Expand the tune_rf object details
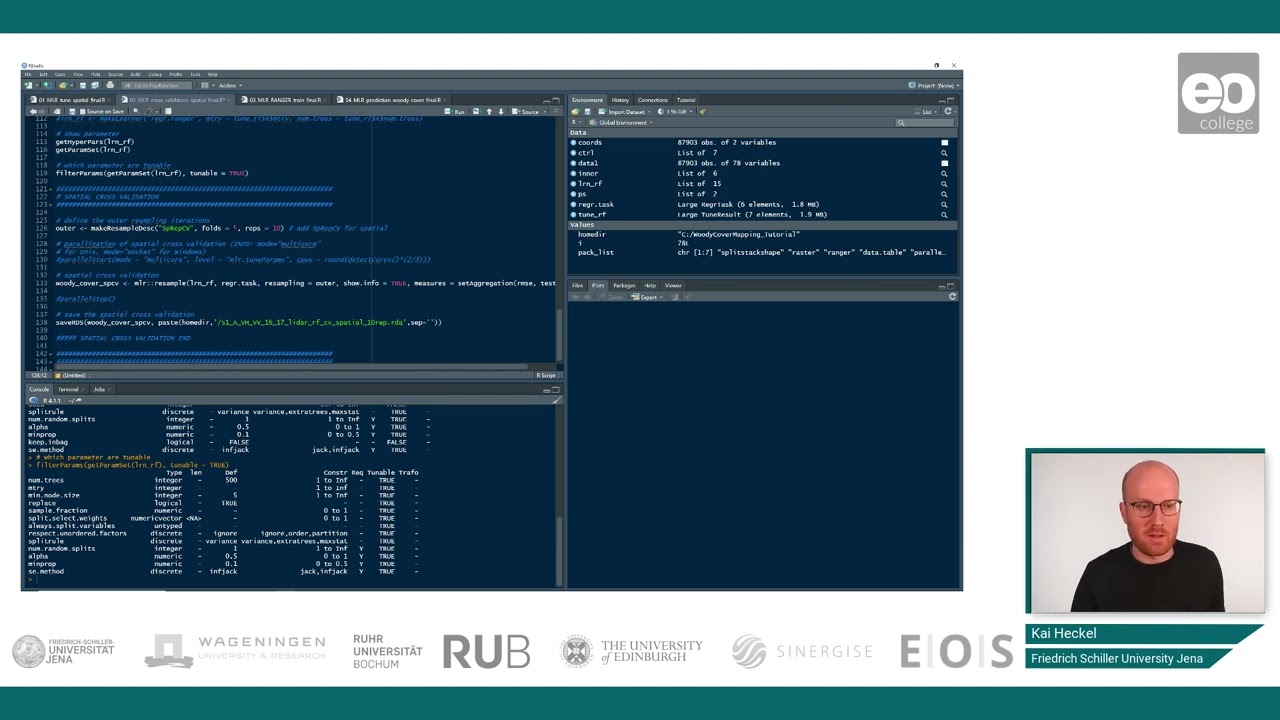The height and width of the screenshot is (720, 1280). [x=573, y=214]
